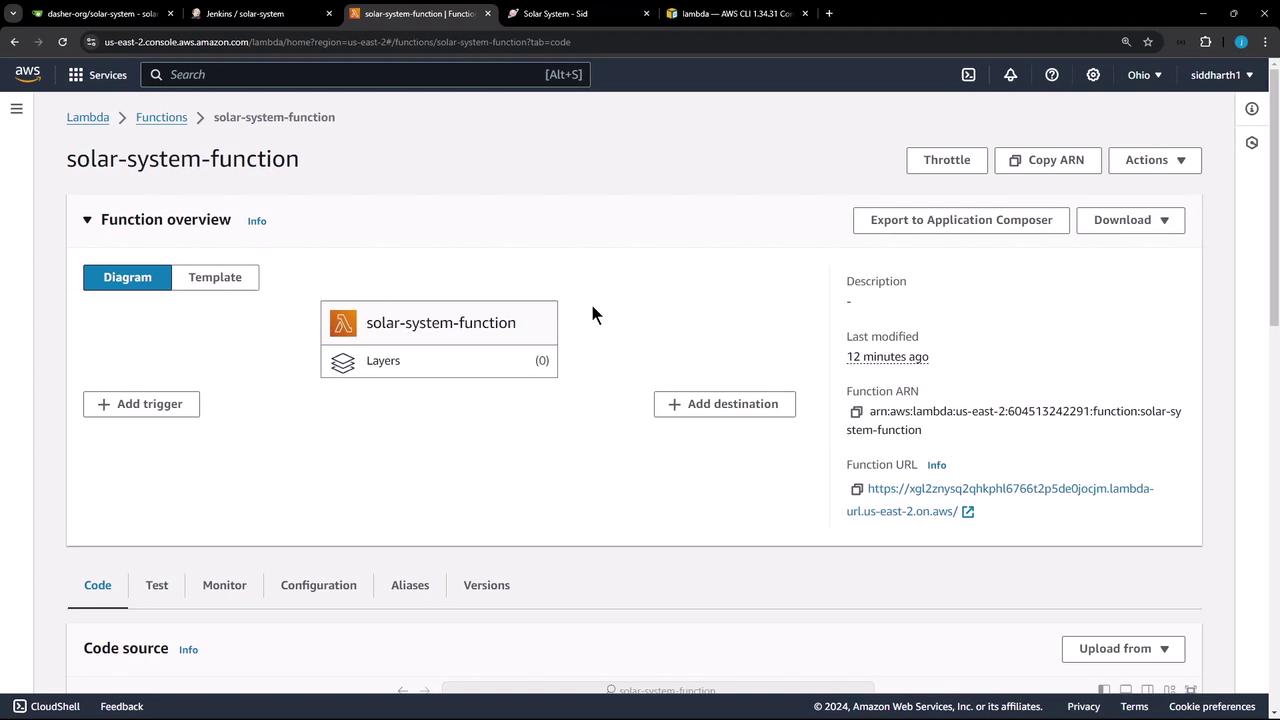
Task: Click the Layers stack icon
Action: coord(343,362)
